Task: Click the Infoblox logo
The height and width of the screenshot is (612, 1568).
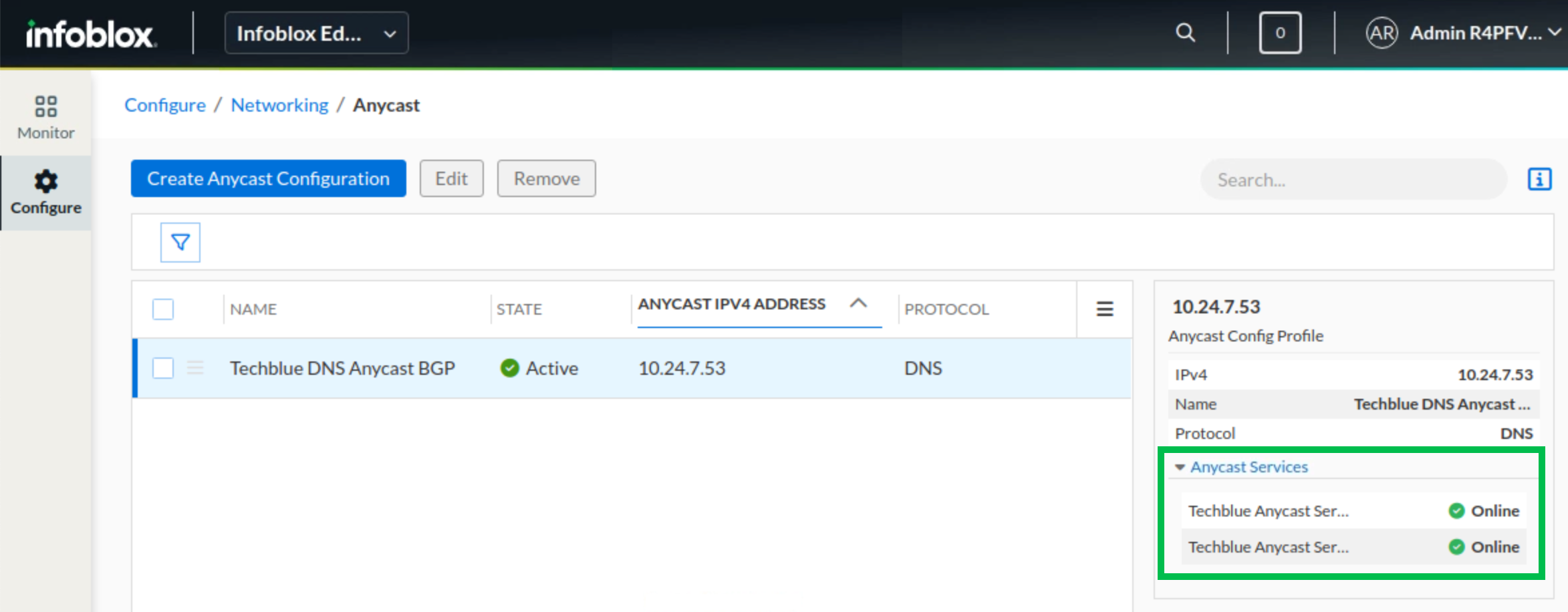Action: 91,33
